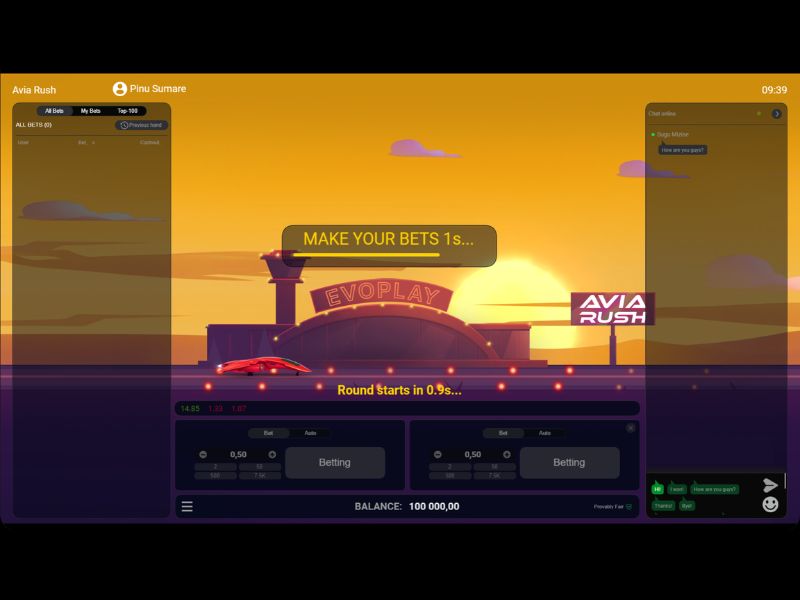Switch the right panel to Auto mode
Image resolution: width=800 pixels, height=600 pixels.
(546, 433)
